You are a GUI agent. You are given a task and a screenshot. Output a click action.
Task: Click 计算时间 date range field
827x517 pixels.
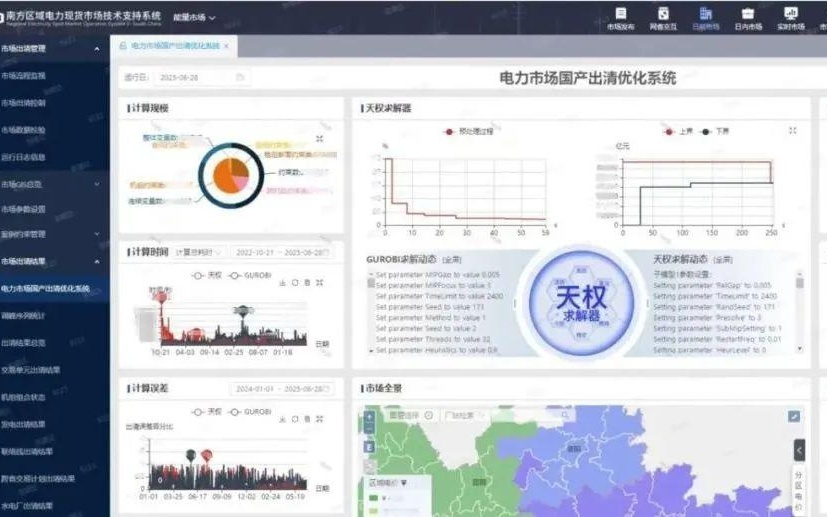(282, 253)
